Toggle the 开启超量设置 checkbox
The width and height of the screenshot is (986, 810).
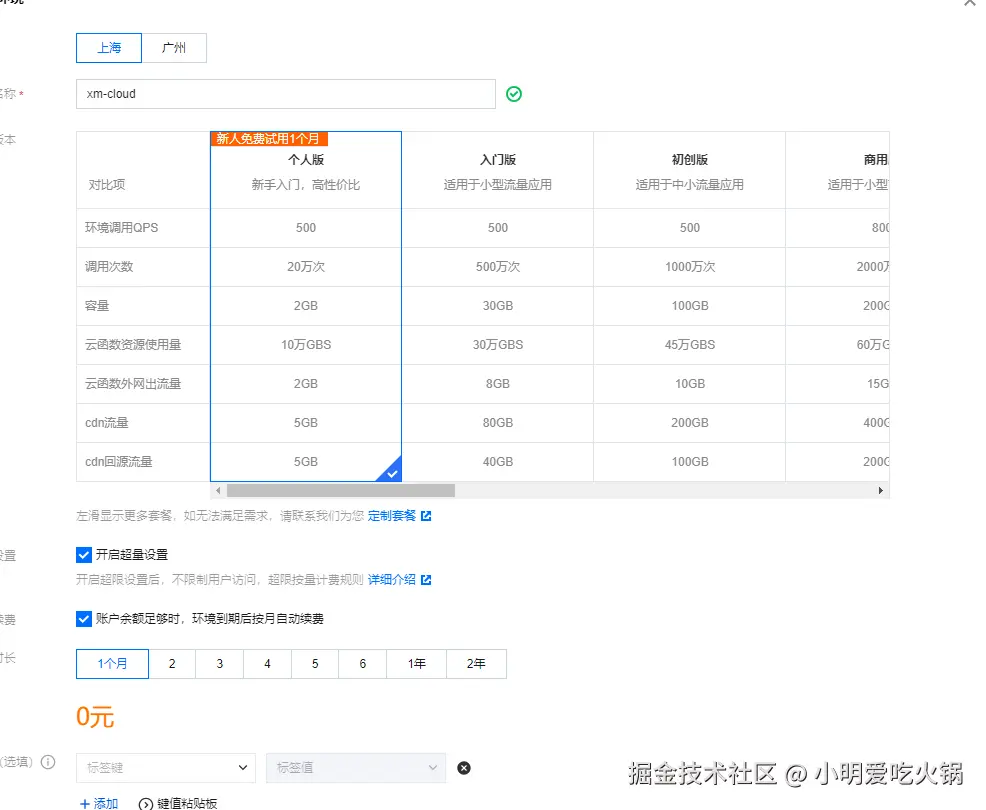pos(84,555)
